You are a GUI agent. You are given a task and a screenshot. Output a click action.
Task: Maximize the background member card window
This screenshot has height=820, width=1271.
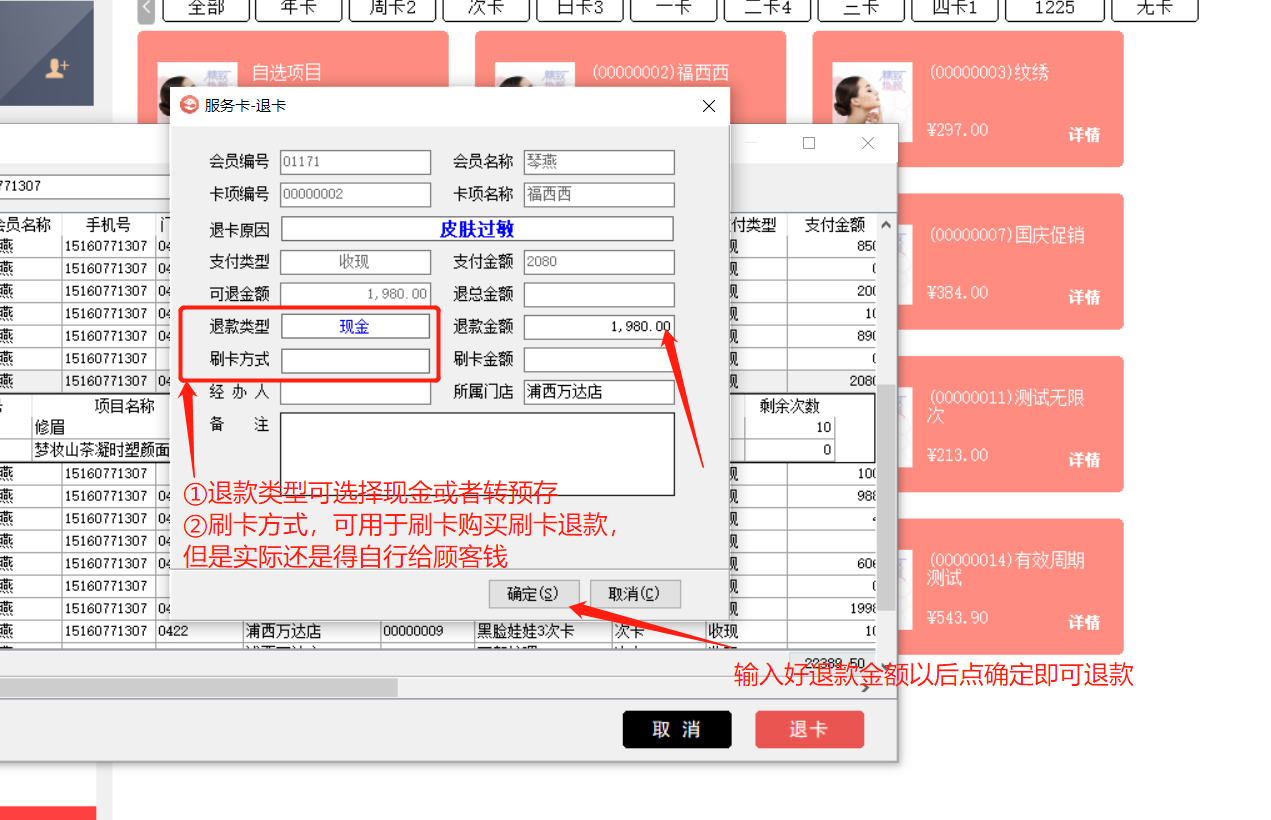[809, 143]
